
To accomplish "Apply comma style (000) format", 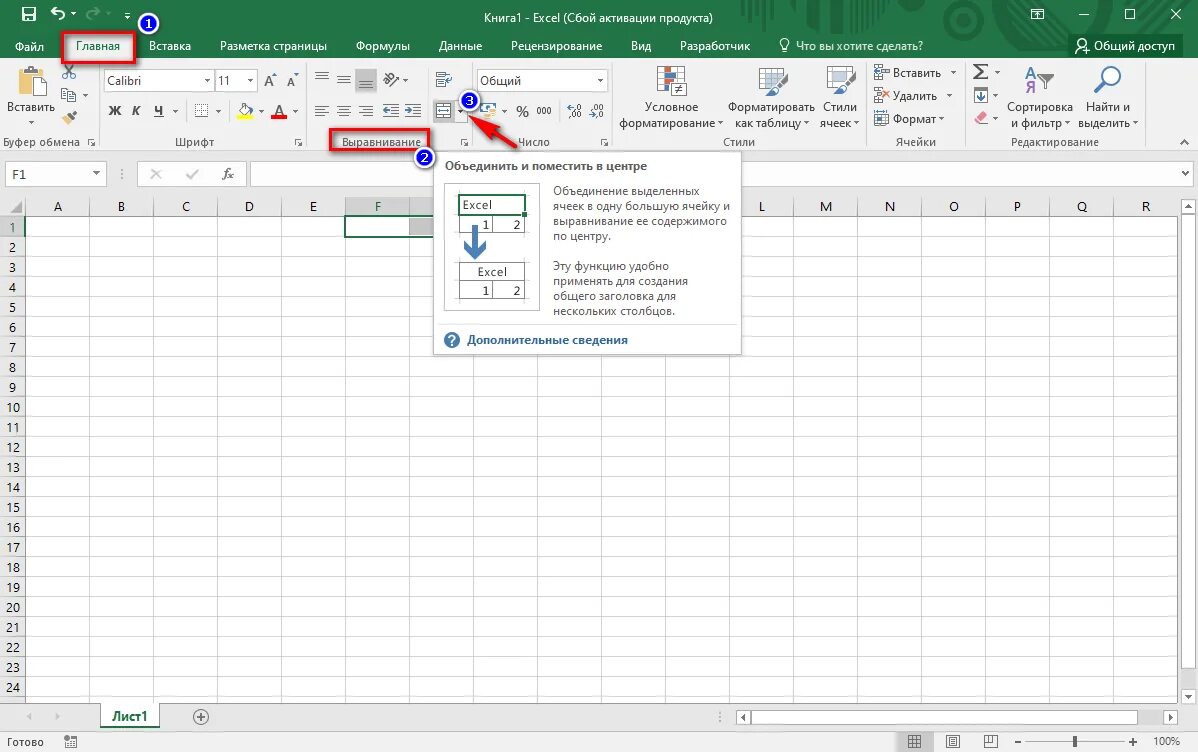I will click(544, 112).
